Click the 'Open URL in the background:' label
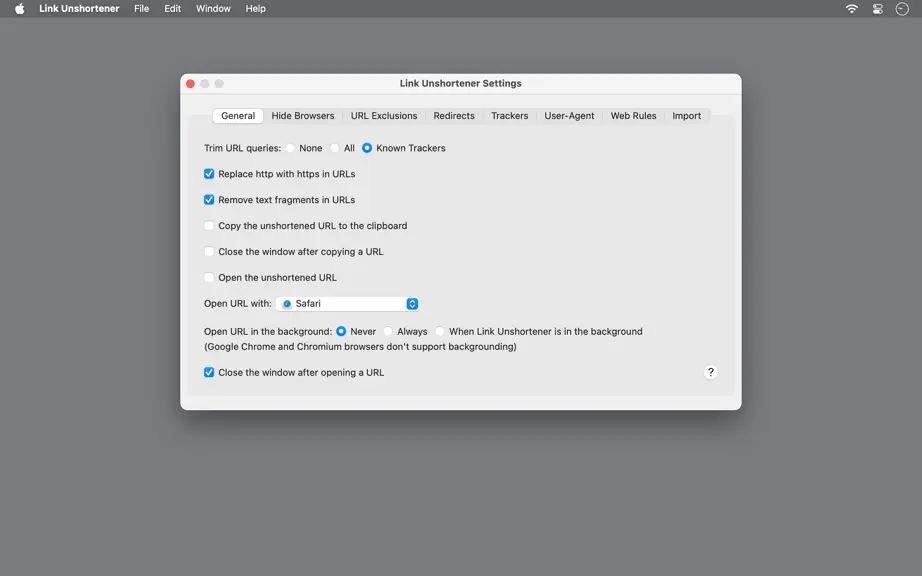 pos(268,331)
